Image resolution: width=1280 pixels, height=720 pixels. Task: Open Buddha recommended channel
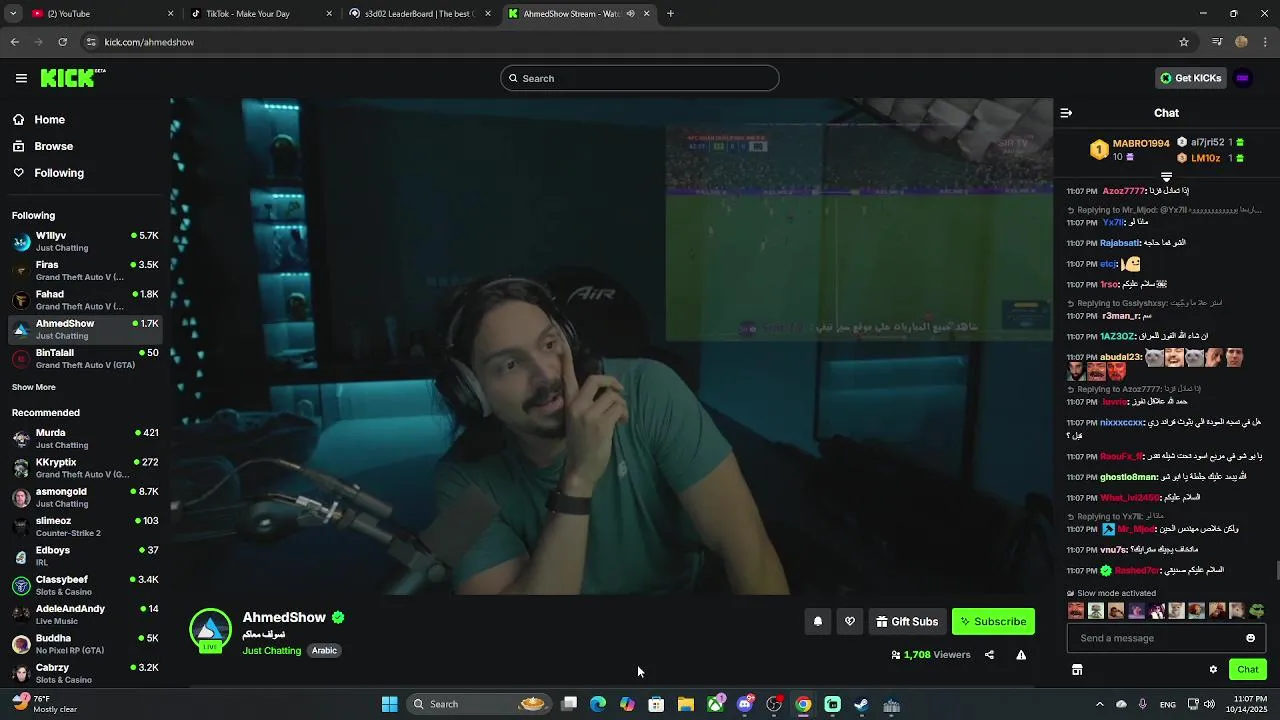[x=85, y=644]
